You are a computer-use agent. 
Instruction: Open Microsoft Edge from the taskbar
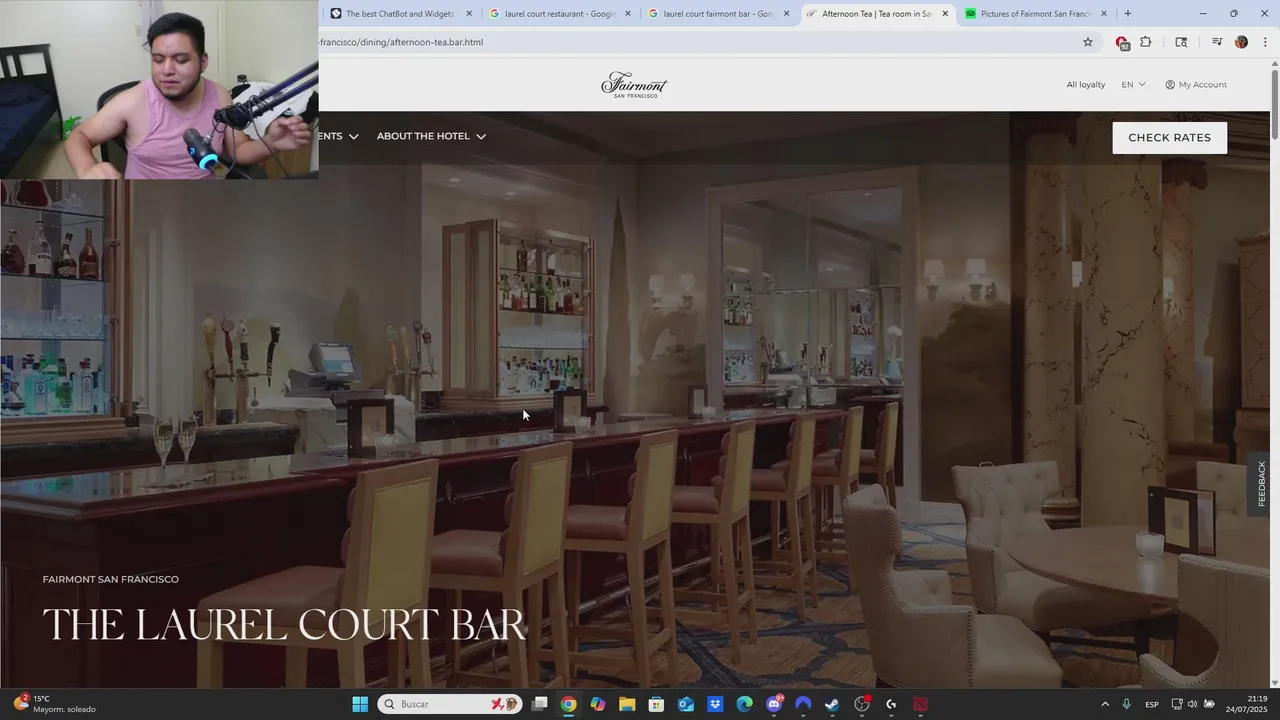point(744,704)
